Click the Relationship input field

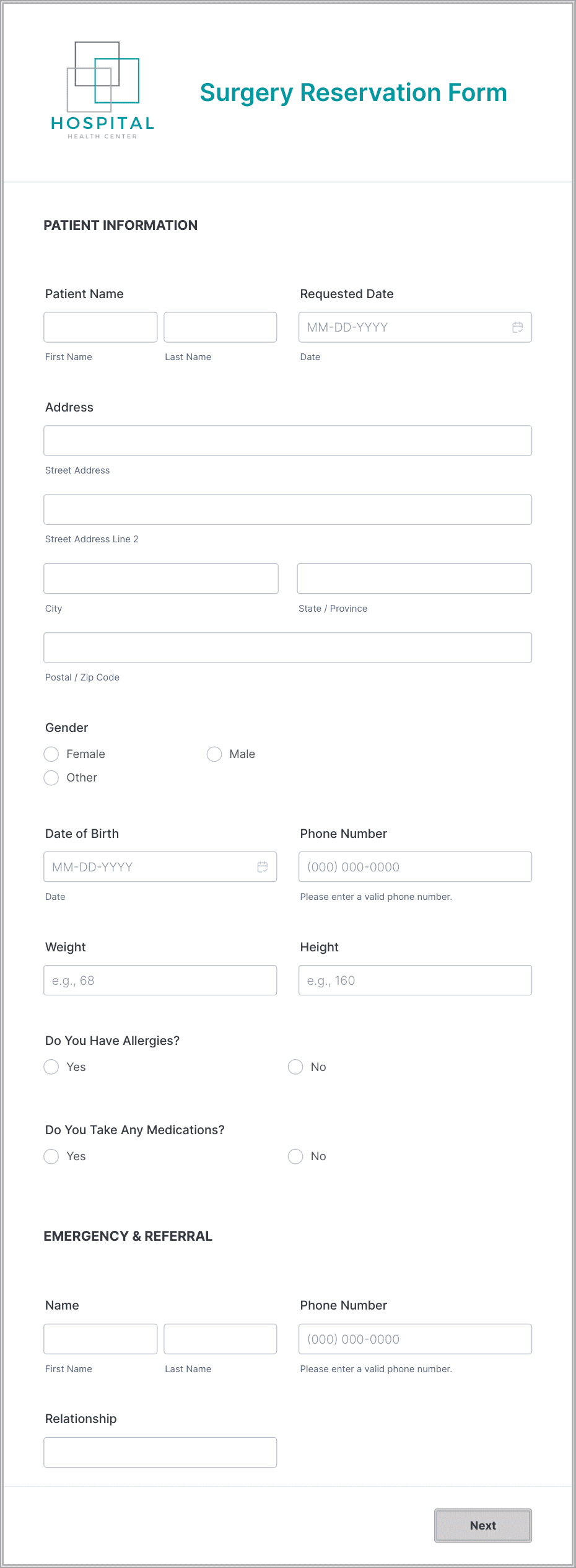(x=160, y=1452)
